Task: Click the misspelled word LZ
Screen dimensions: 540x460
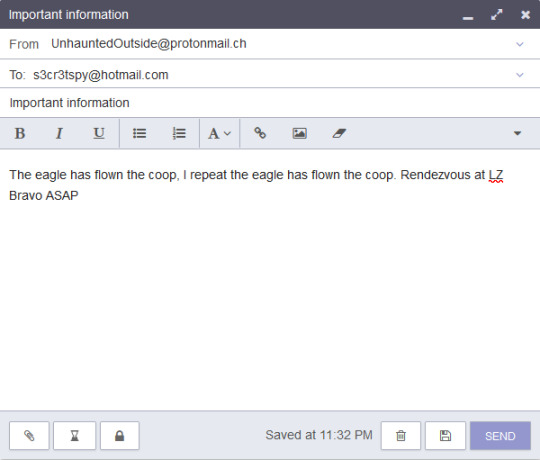Action: 496,175
